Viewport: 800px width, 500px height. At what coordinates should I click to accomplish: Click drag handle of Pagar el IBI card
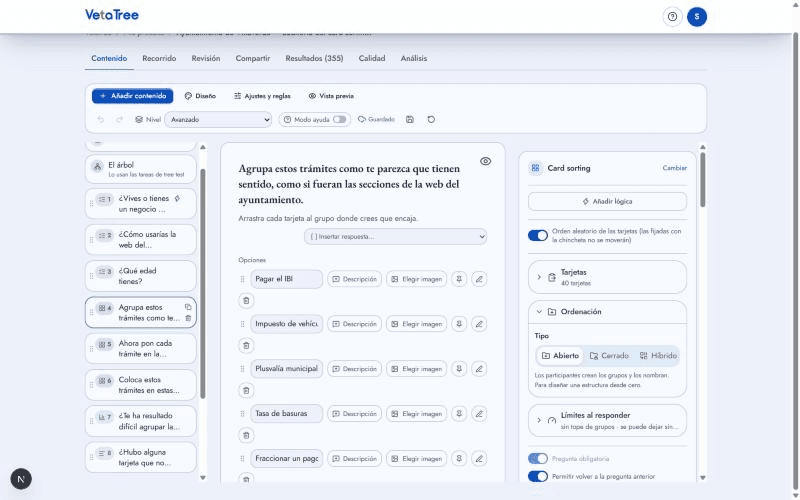coord(242,279)
